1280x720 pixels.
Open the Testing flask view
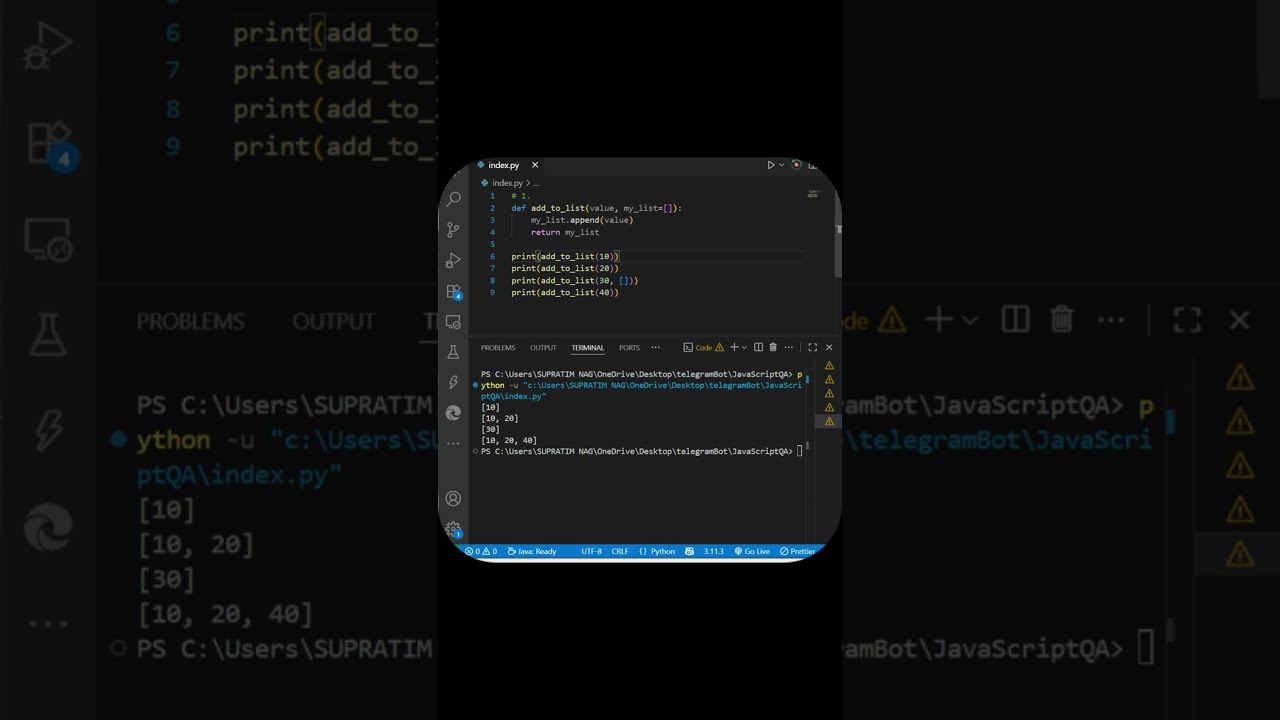[x=453, y=352]
